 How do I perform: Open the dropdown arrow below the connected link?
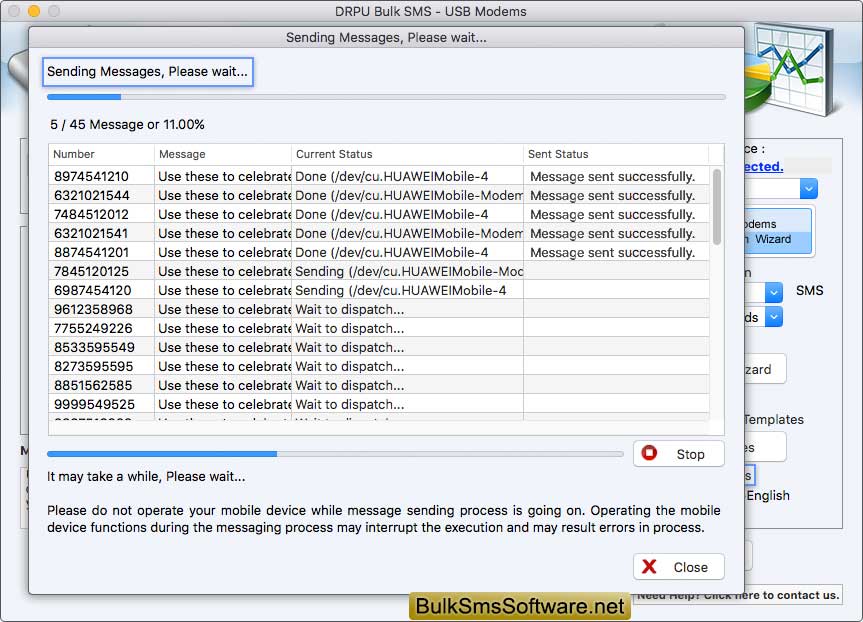809,189
